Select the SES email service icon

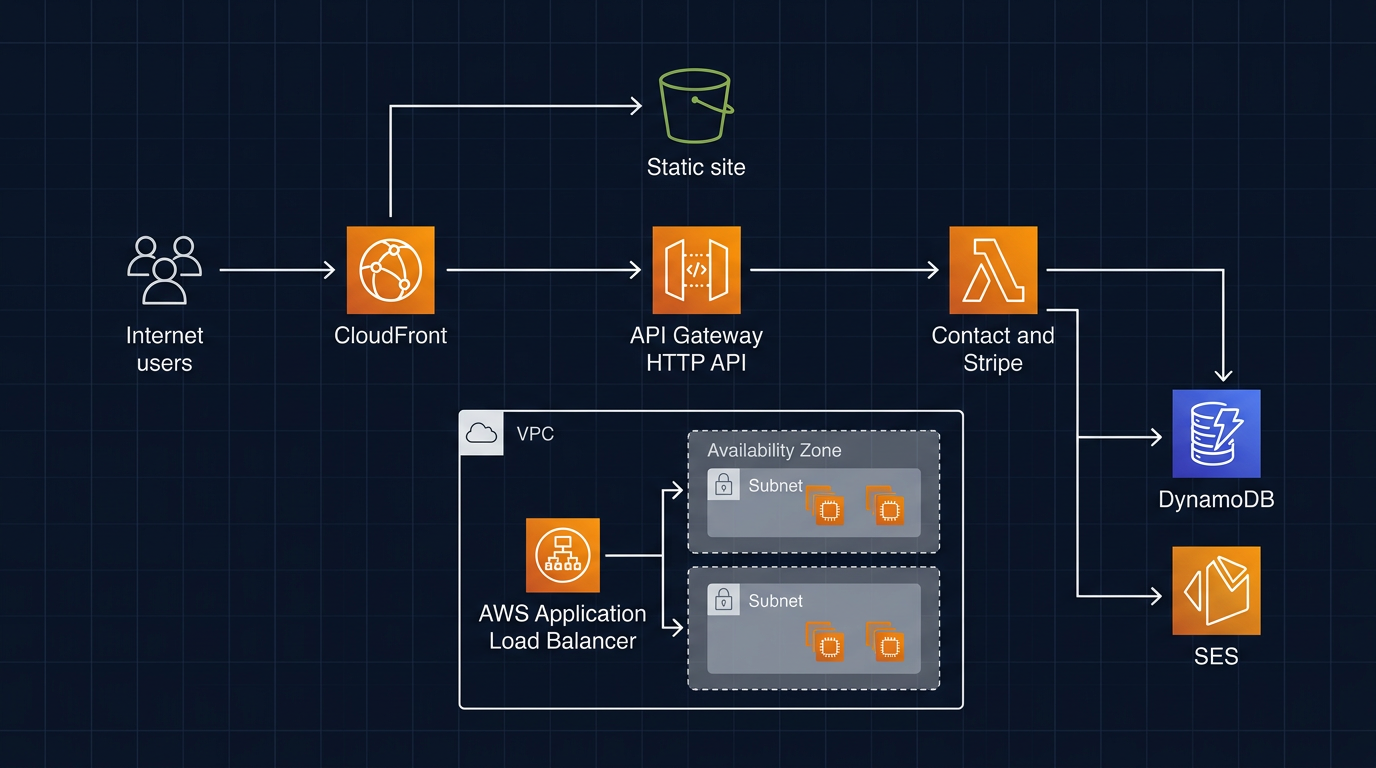[1216, 590]
